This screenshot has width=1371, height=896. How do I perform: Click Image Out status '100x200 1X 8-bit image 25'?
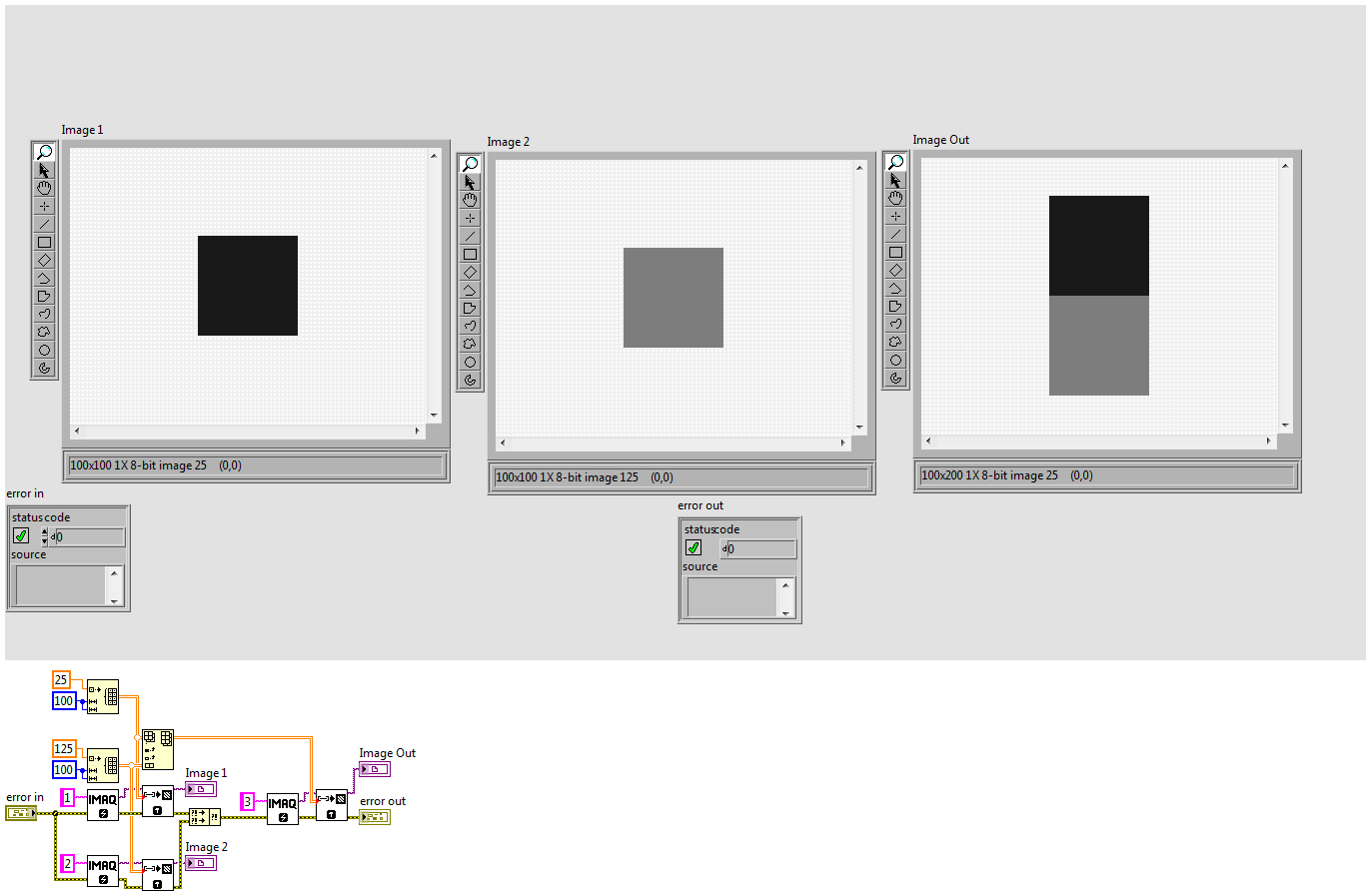coord(989,475)
